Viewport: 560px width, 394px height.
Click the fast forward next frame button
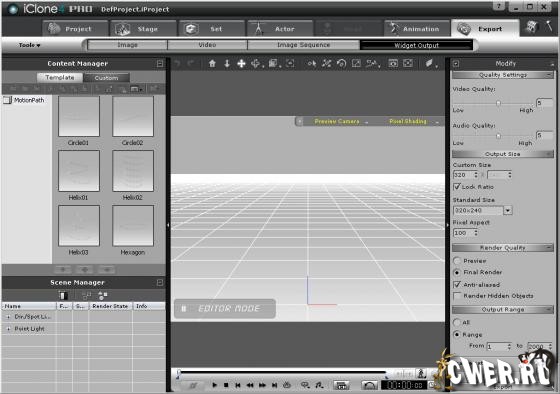click(x=262, y=385)
